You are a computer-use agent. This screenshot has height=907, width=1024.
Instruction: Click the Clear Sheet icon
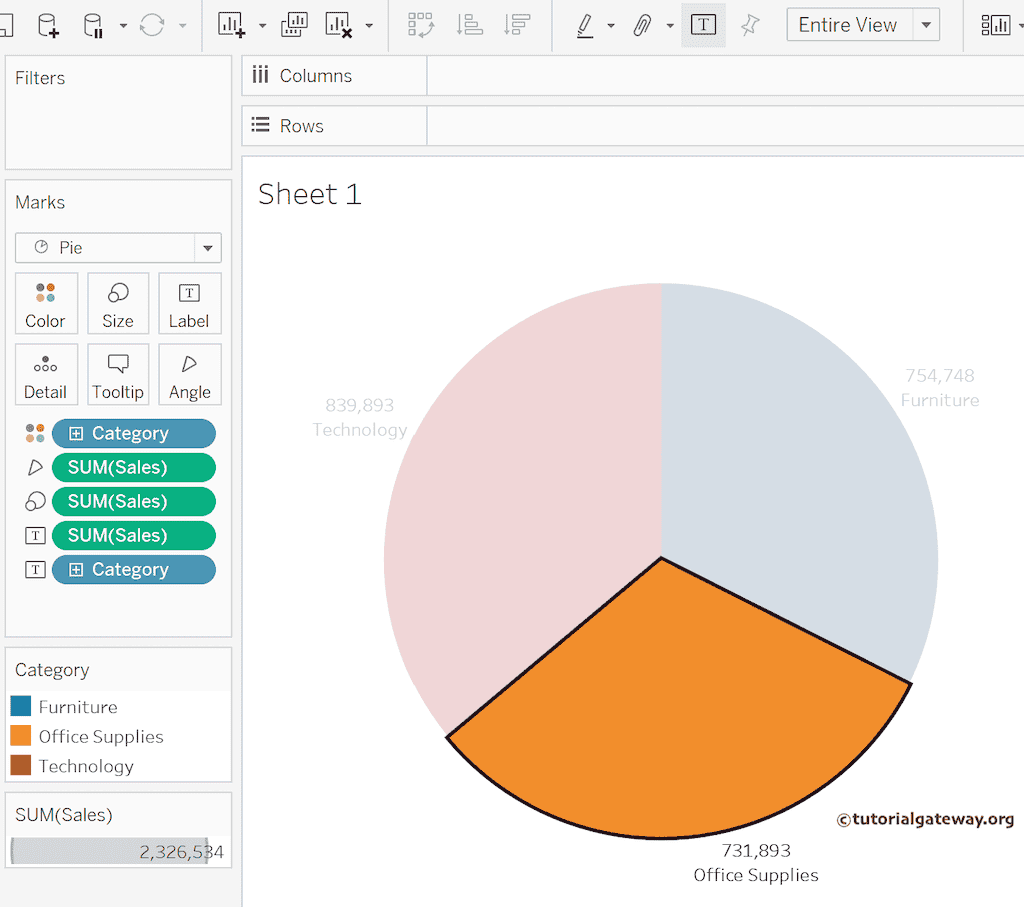click(x=339, y=25)
